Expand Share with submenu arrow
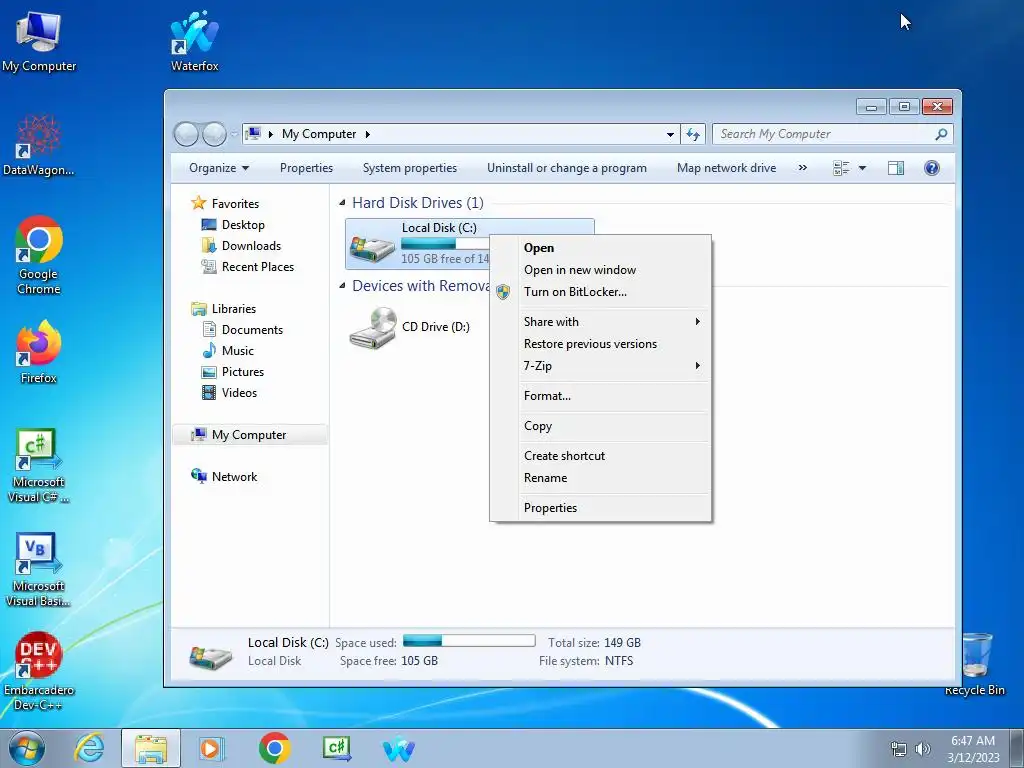This screenshot has width=1024, height=768. point(697,321)
